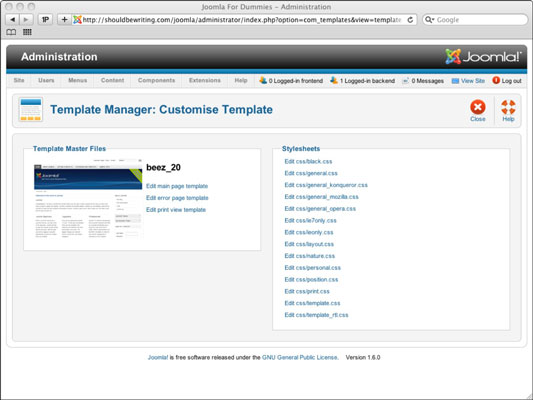This screenshot has height=400, width=533.
Task: Open the Content menu
Action: pos(113,81)
